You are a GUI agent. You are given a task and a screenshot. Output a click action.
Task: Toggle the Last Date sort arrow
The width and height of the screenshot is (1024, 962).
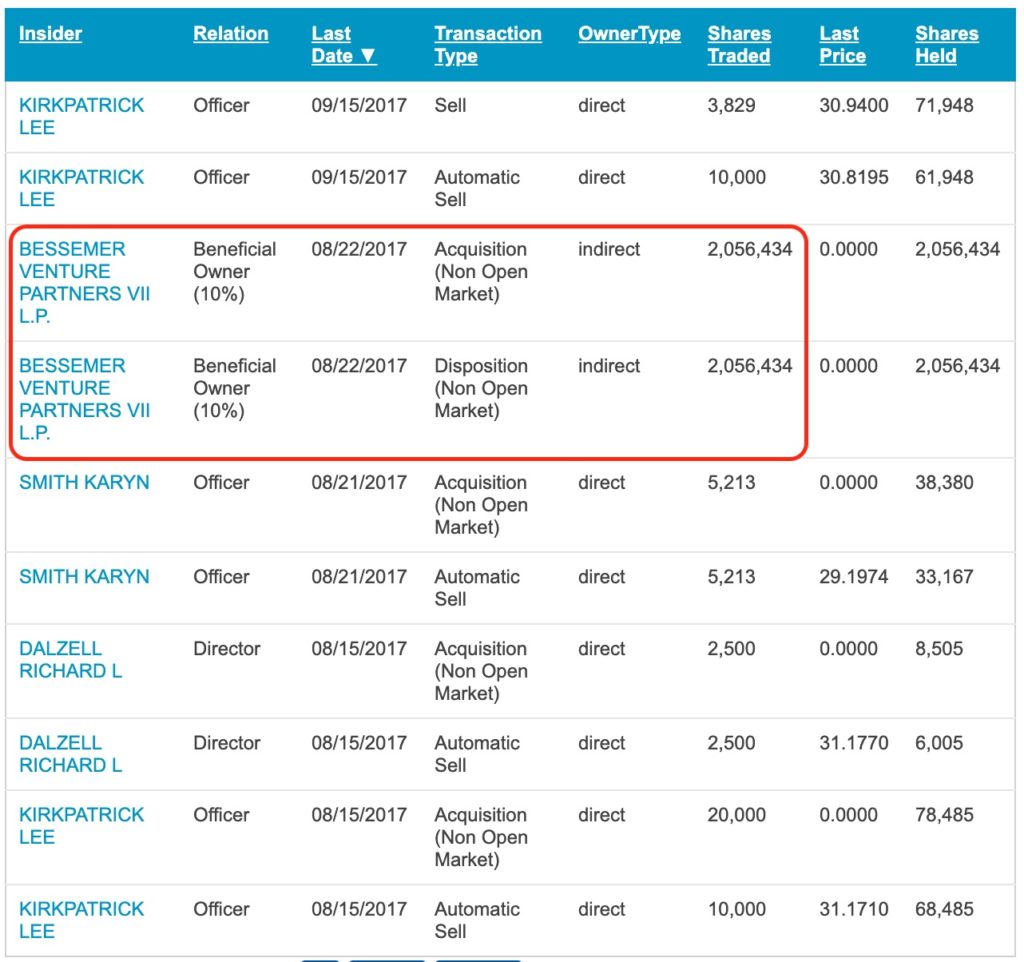coord(368,56)
